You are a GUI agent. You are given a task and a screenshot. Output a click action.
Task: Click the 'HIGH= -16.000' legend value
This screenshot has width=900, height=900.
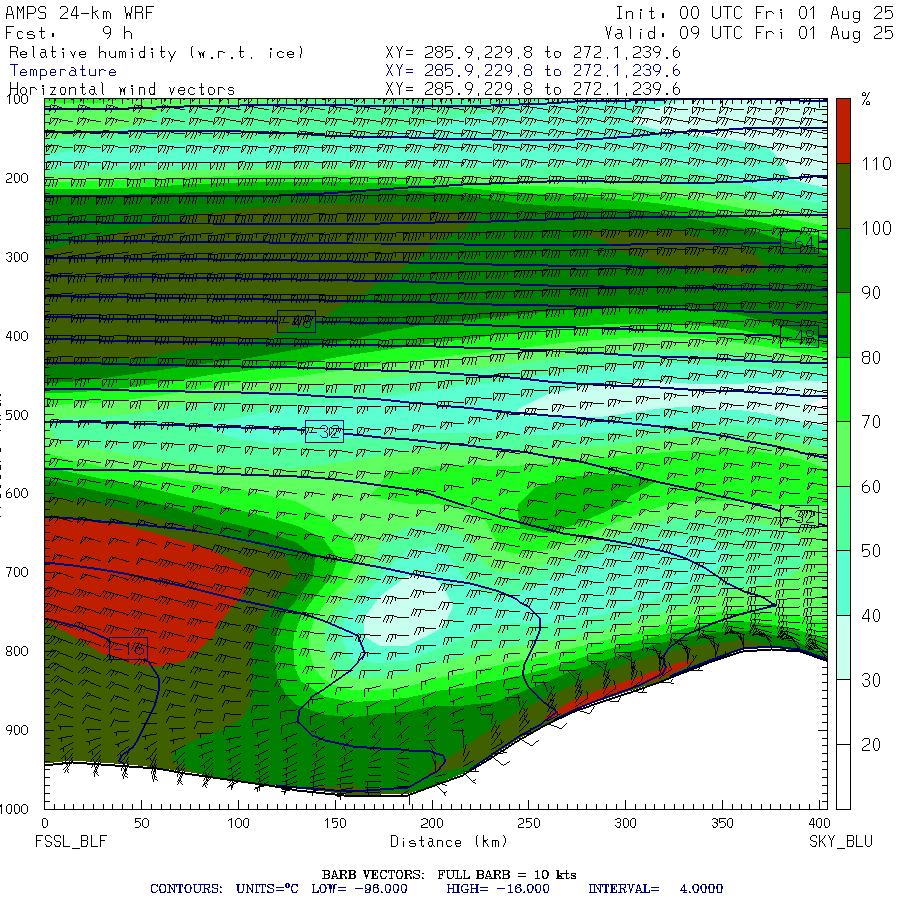pos(498,889)
